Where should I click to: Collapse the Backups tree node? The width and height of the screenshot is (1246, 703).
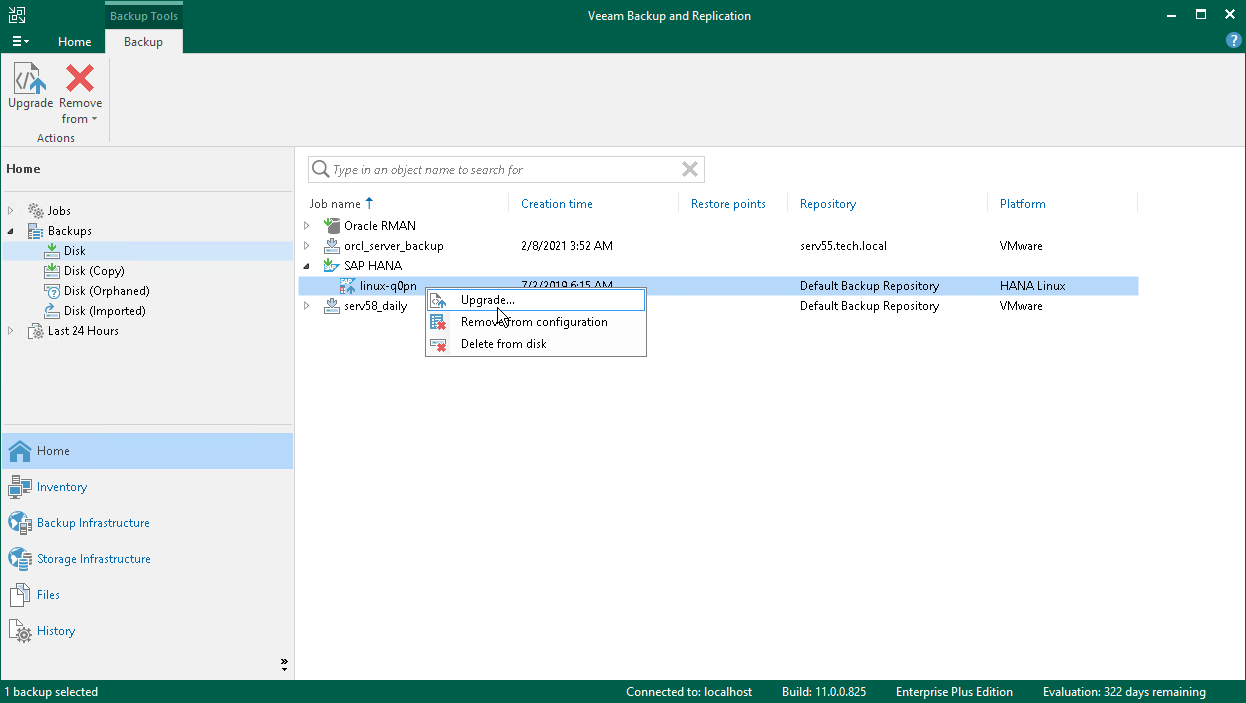[x=11, y=231]
